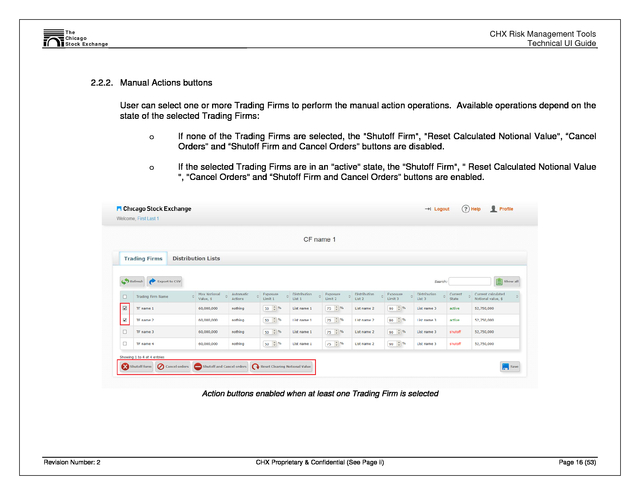640x495 pixels.
Task: Click Reset Clearing Notional Value button
Action: 282,366
